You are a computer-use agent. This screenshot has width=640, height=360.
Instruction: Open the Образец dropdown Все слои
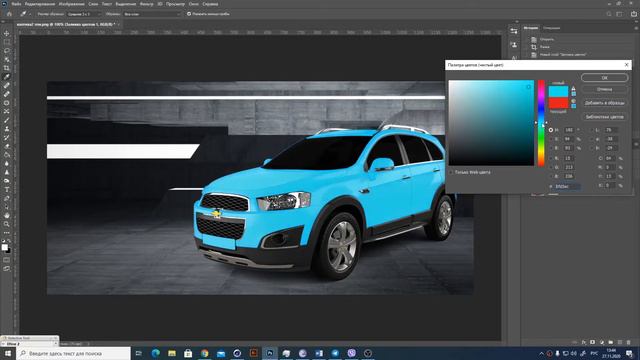click(152, 14)
